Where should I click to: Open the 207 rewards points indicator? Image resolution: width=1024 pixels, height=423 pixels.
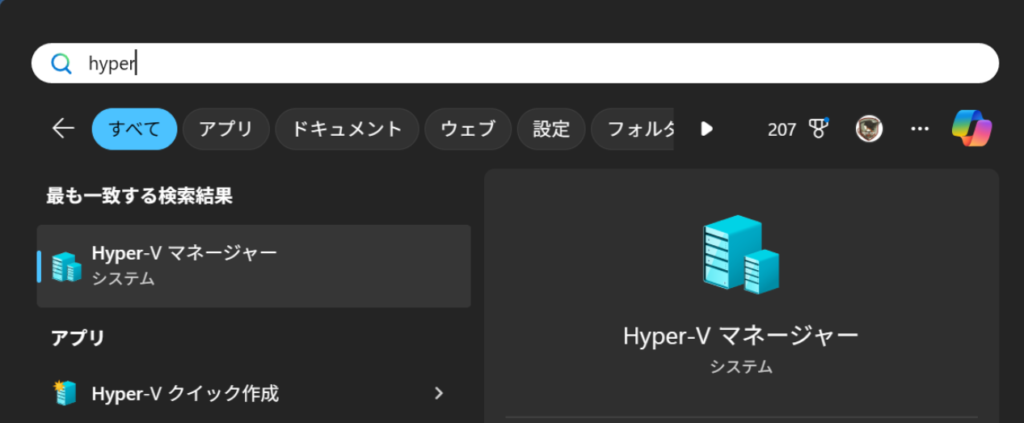coord(782,129)
